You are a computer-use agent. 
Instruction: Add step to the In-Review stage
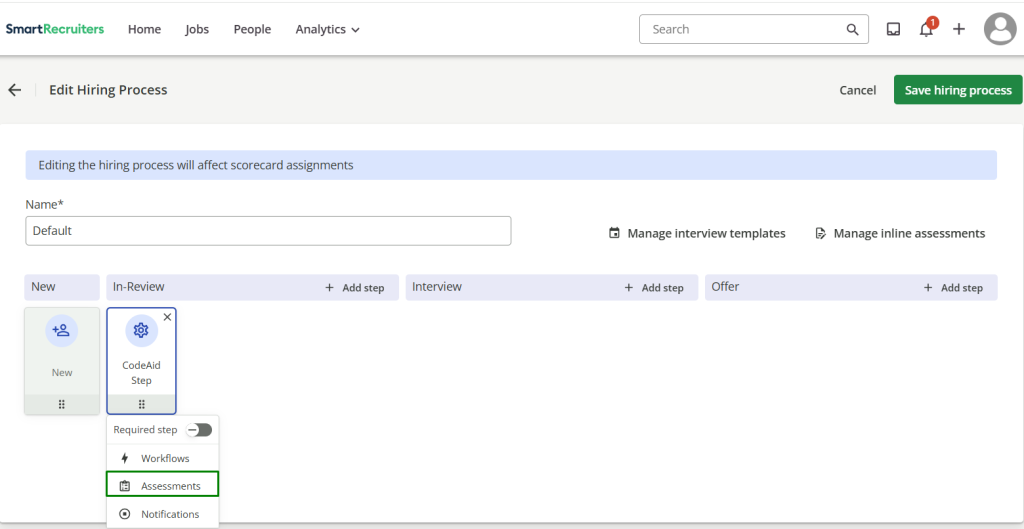[355, 288]
